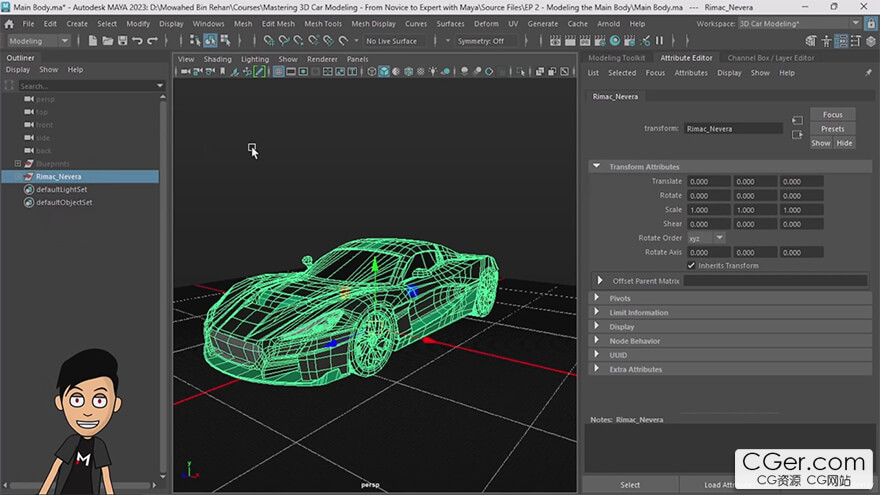This screenshot has width=880, height=495.
Task: Open the Hypershade circular icon
Action: tap(615, 41)
